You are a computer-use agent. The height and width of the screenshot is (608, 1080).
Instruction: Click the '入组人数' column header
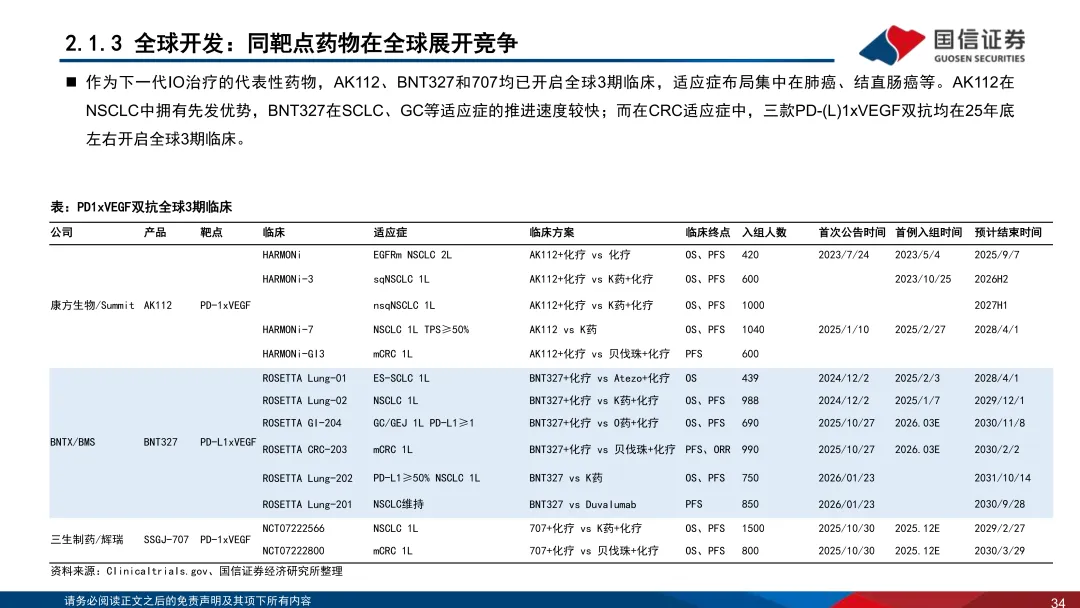pyautogui.click(x=764, y=233)
